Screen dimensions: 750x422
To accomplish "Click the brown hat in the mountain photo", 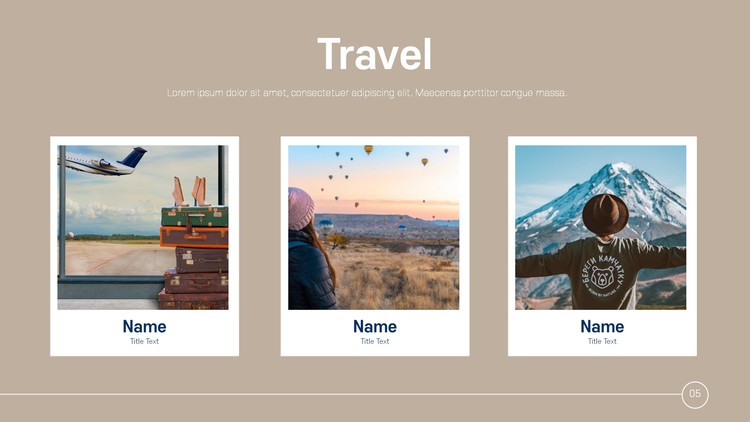I will (605, 214).
